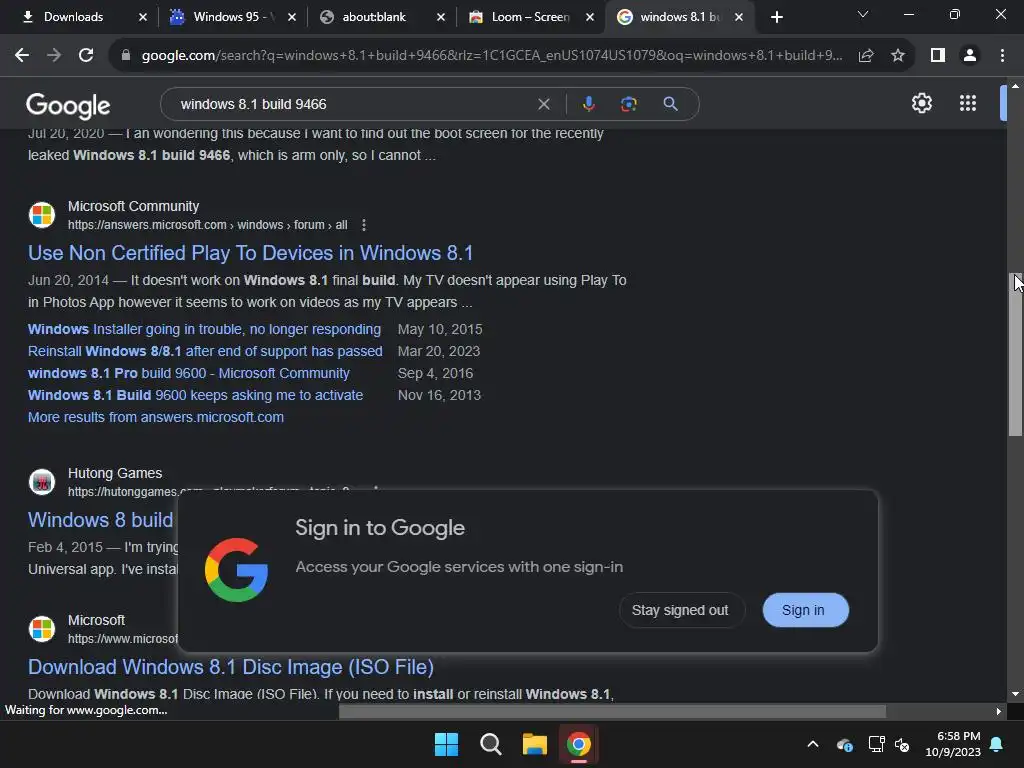Viewport: 1024px width, 768px height.
Task: Click the Microsoft Community site favicon
Action: 42,215
